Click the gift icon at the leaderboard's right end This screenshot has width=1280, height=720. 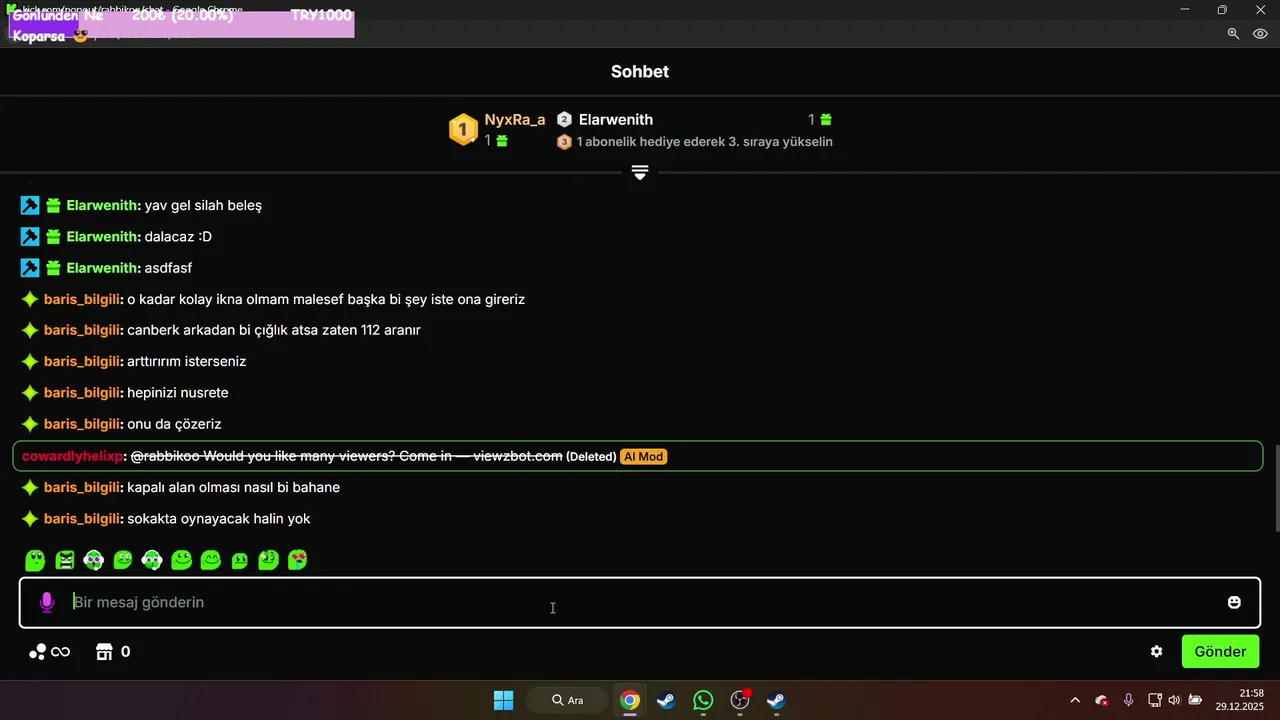coord(826,119)
